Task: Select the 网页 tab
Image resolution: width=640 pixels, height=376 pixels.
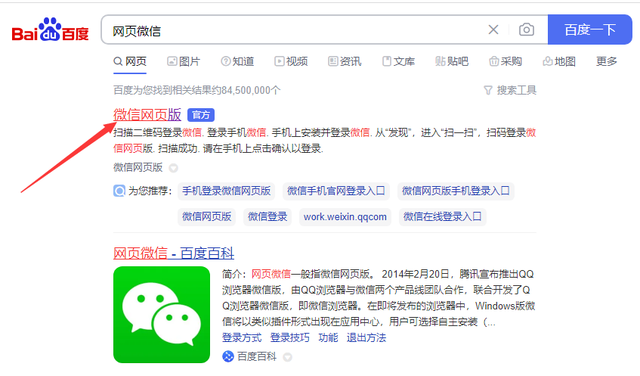Action: coord(130,62)
